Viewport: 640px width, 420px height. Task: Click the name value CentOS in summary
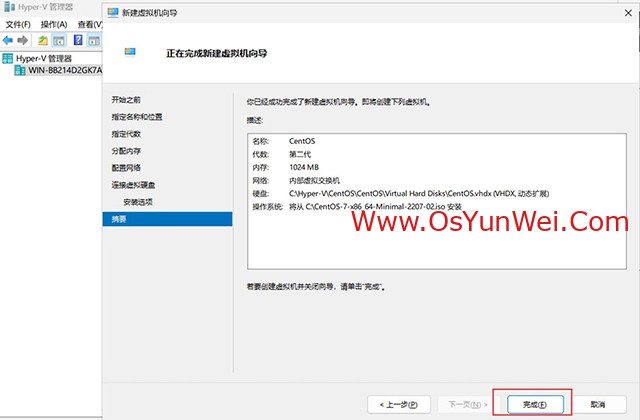(x=302, y=141)
